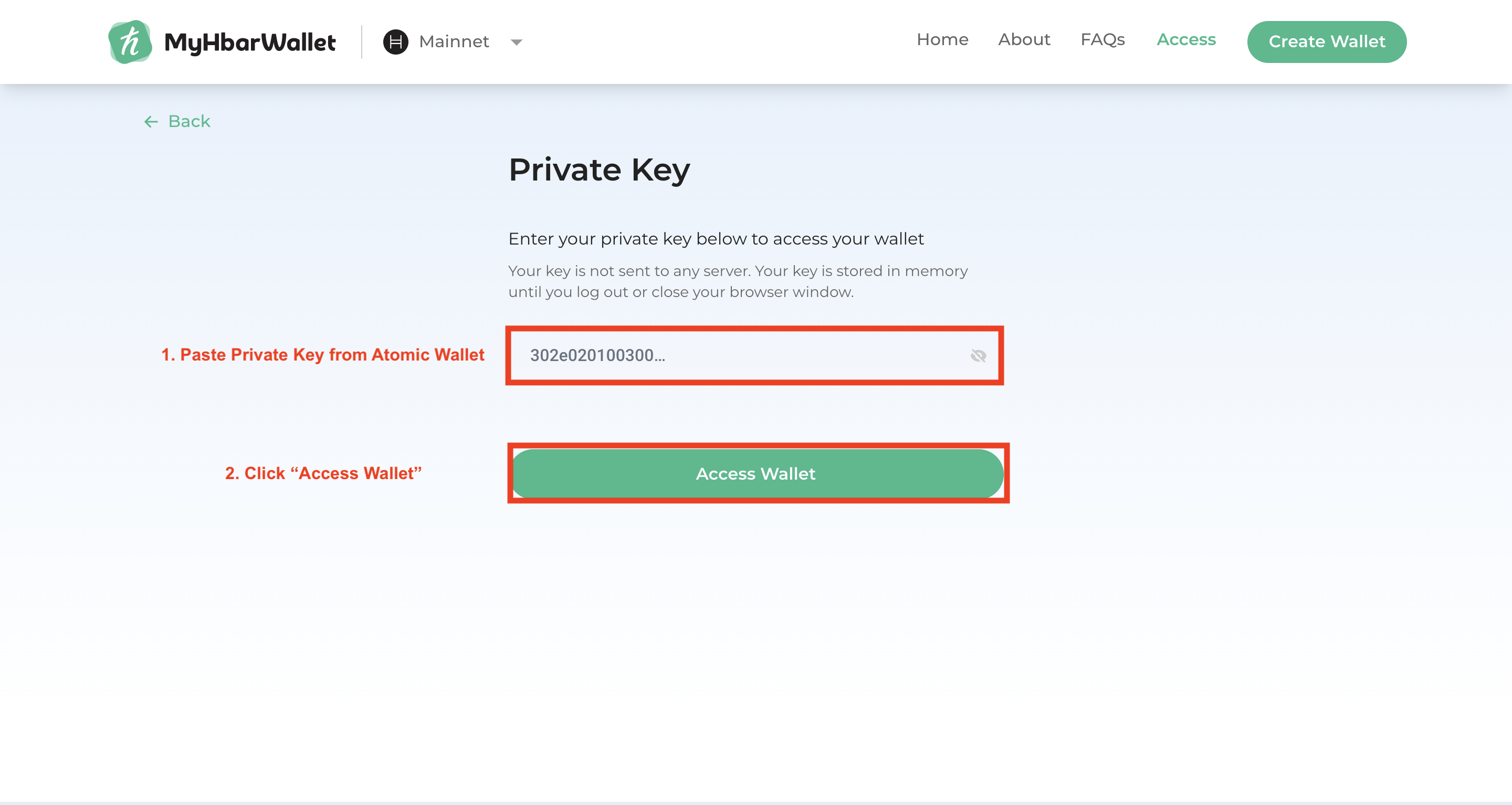
Task: Click the green MyHbarWallet logo icon
Action: tap(130, 41)
